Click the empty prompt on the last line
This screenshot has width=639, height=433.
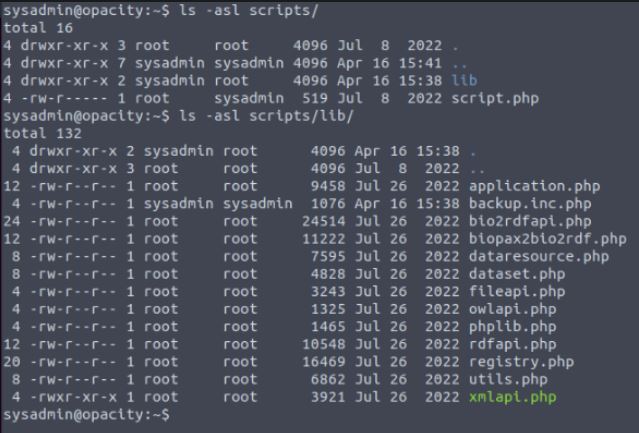click(86, 415)
